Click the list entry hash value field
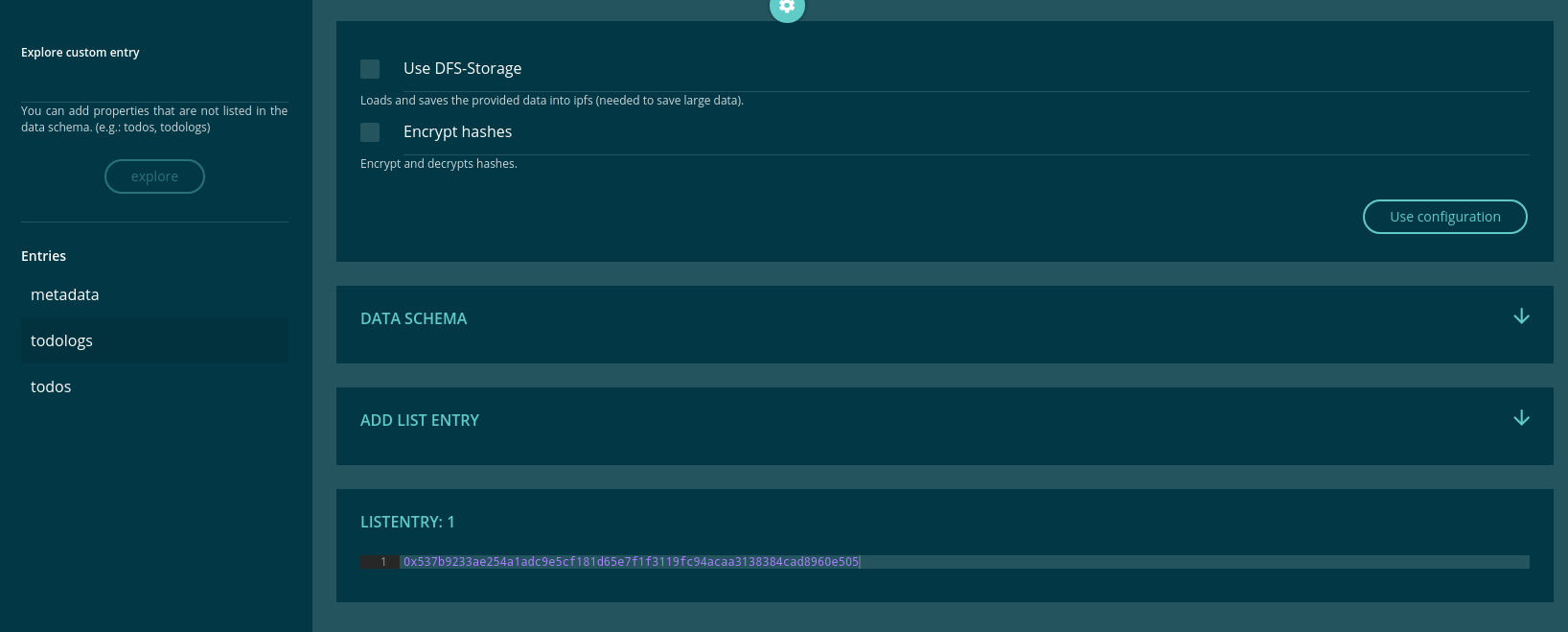This screenshot has width=1568, height=632. pyautogui.click(x=964, y=562)
